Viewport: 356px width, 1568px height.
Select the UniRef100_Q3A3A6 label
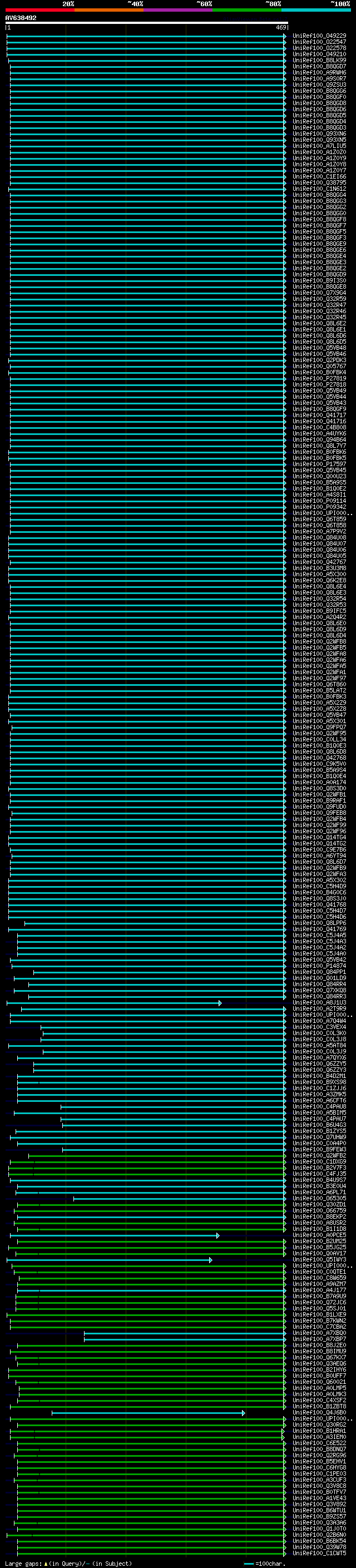click(319, 1522)
